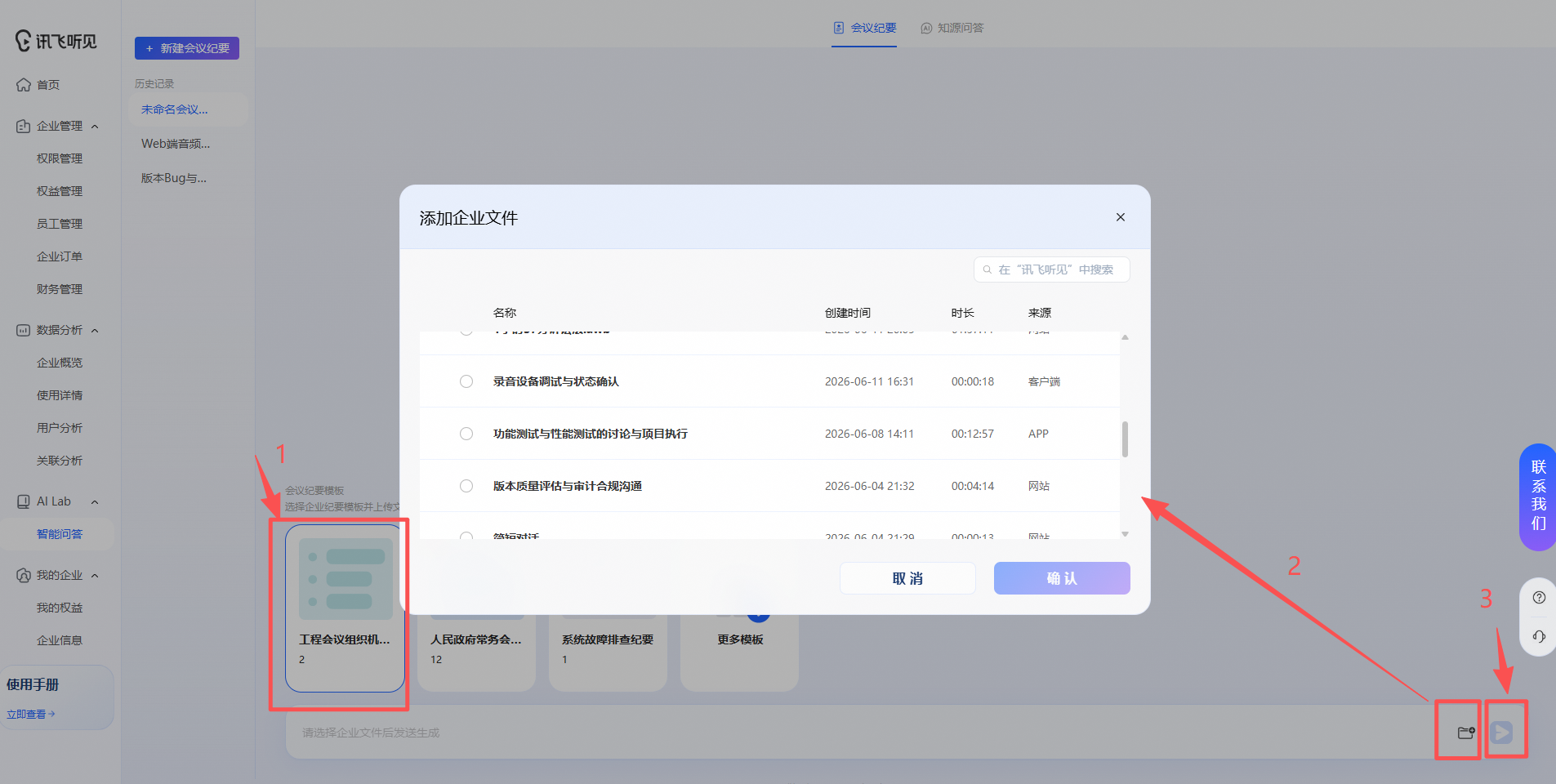Switch to the 知源问答 tab
Screen dimensions: 1556x784
point(952,28)
